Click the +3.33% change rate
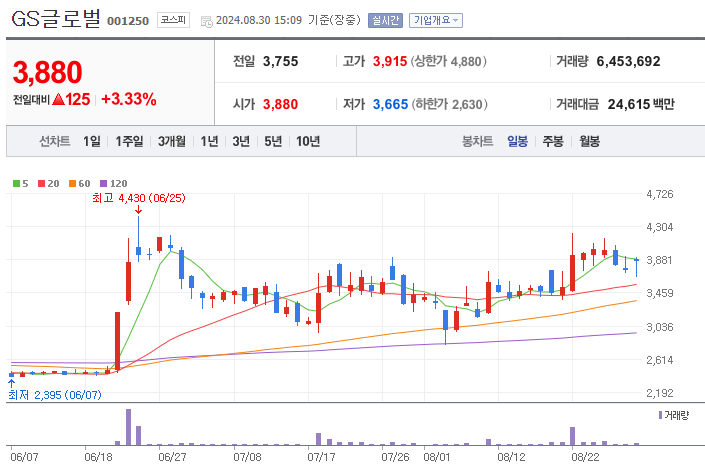This screenshot has width=705, height=475. pos(129,99)
